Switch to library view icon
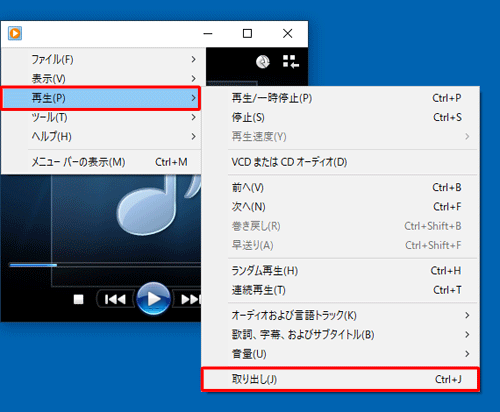This screenshot has width=500, height=412. [x=291, y=62]
